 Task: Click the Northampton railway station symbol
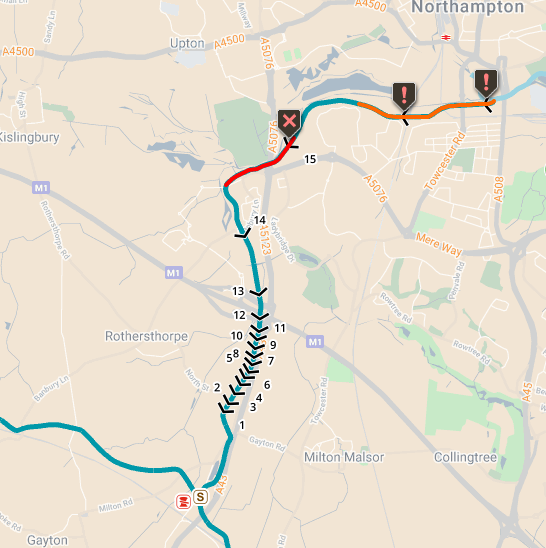446,37
